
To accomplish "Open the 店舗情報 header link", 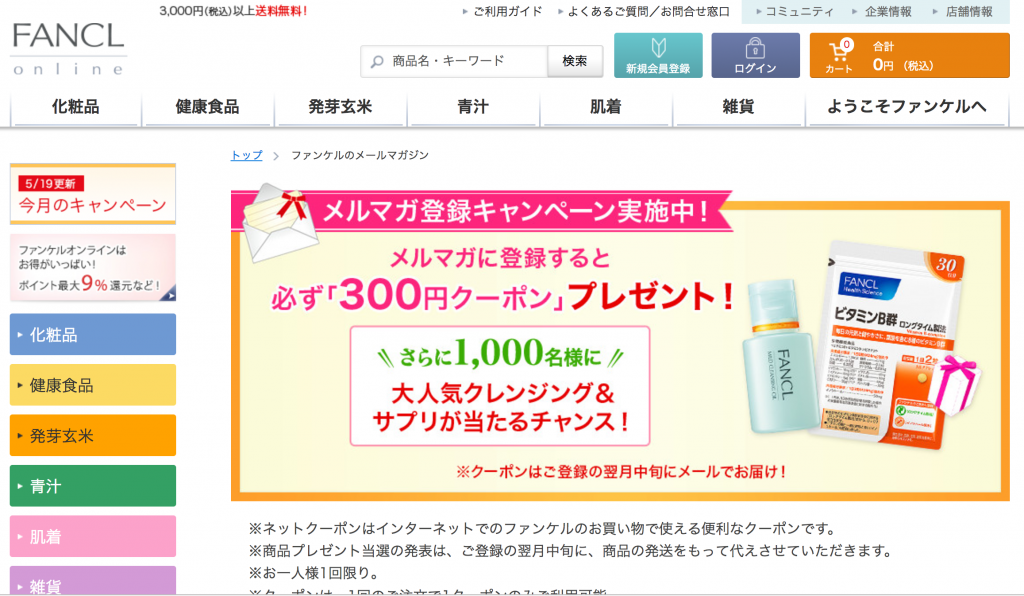I will coord(970,12).
